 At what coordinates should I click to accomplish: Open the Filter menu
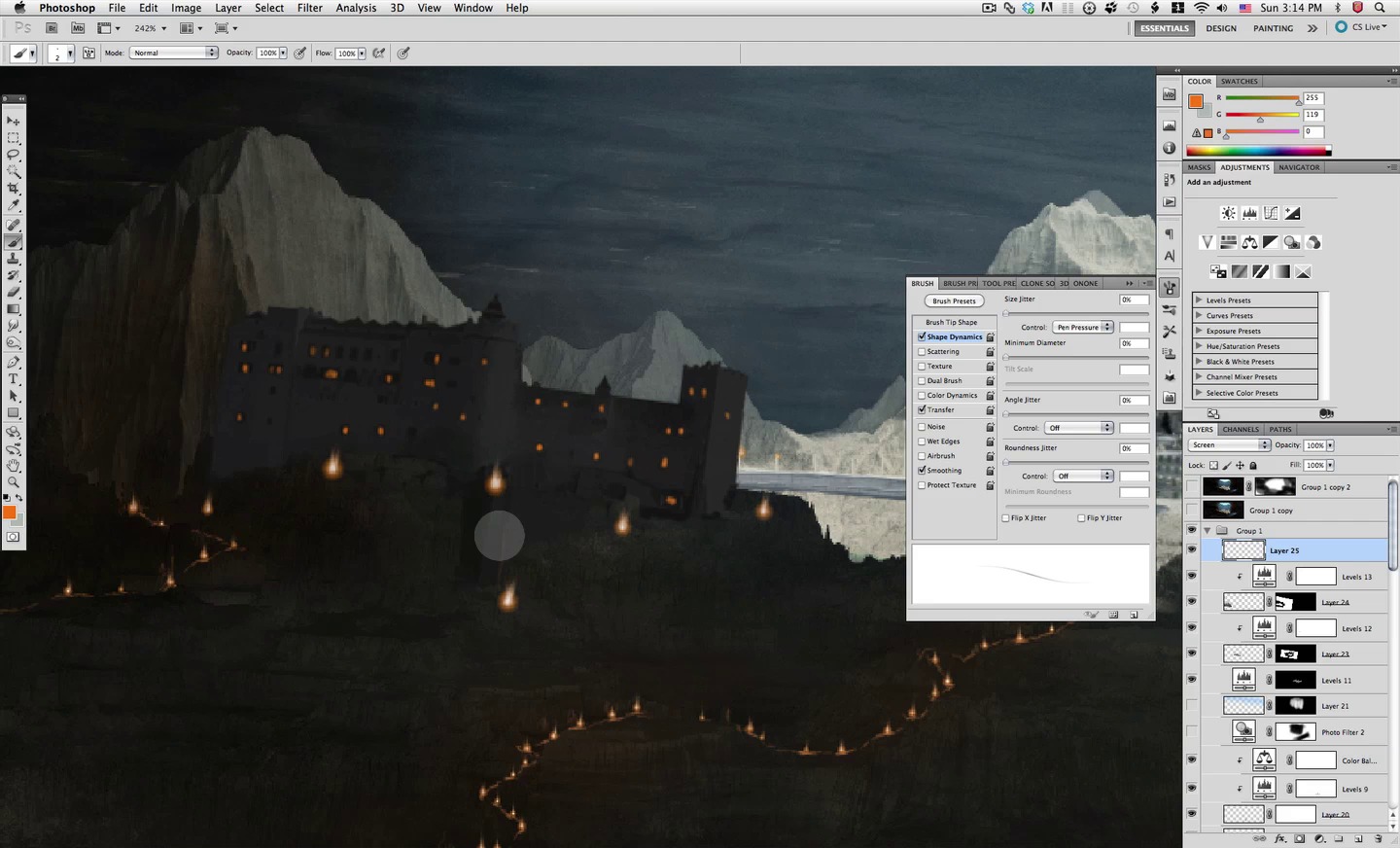click(310, 8)
